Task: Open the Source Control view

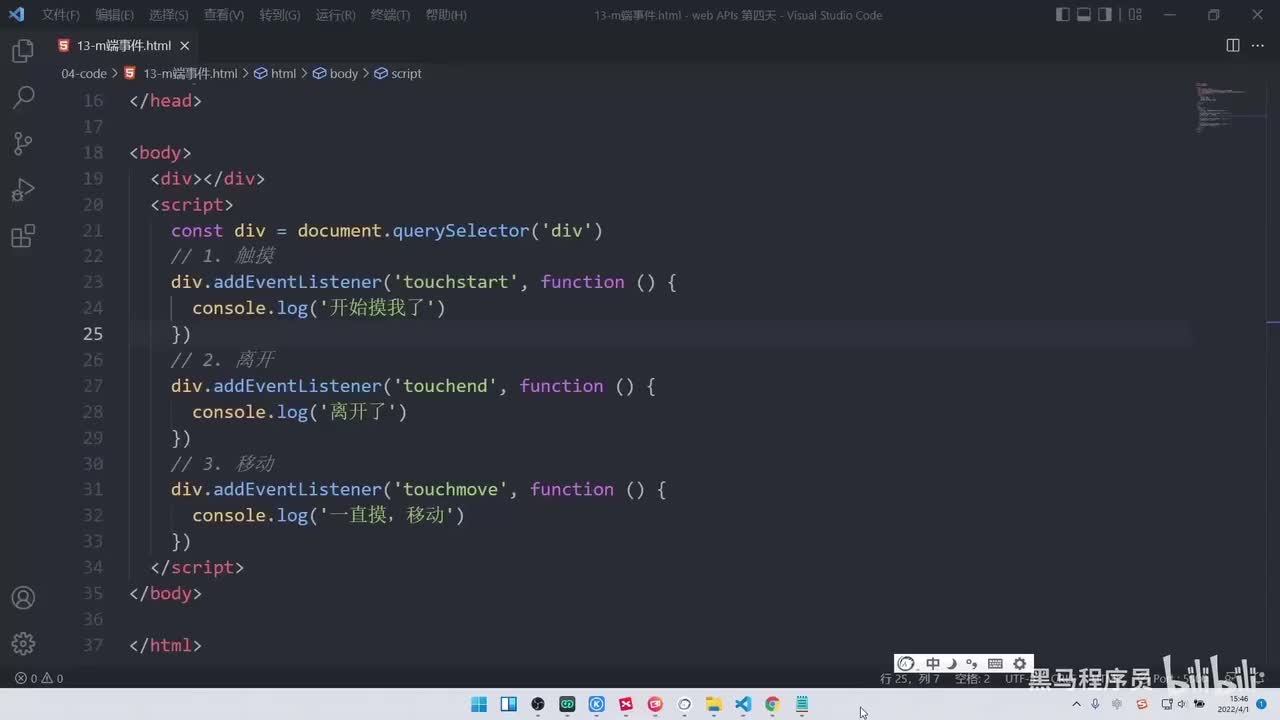Action: pos(23,143)
